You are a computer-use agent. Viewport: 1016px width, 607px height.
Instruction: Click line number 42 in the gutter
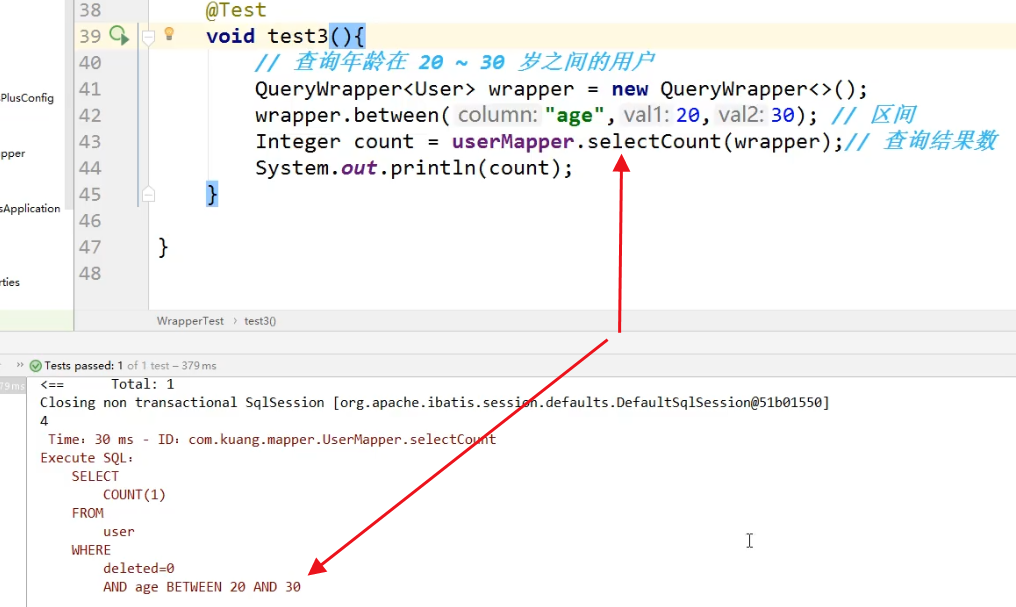90,115
